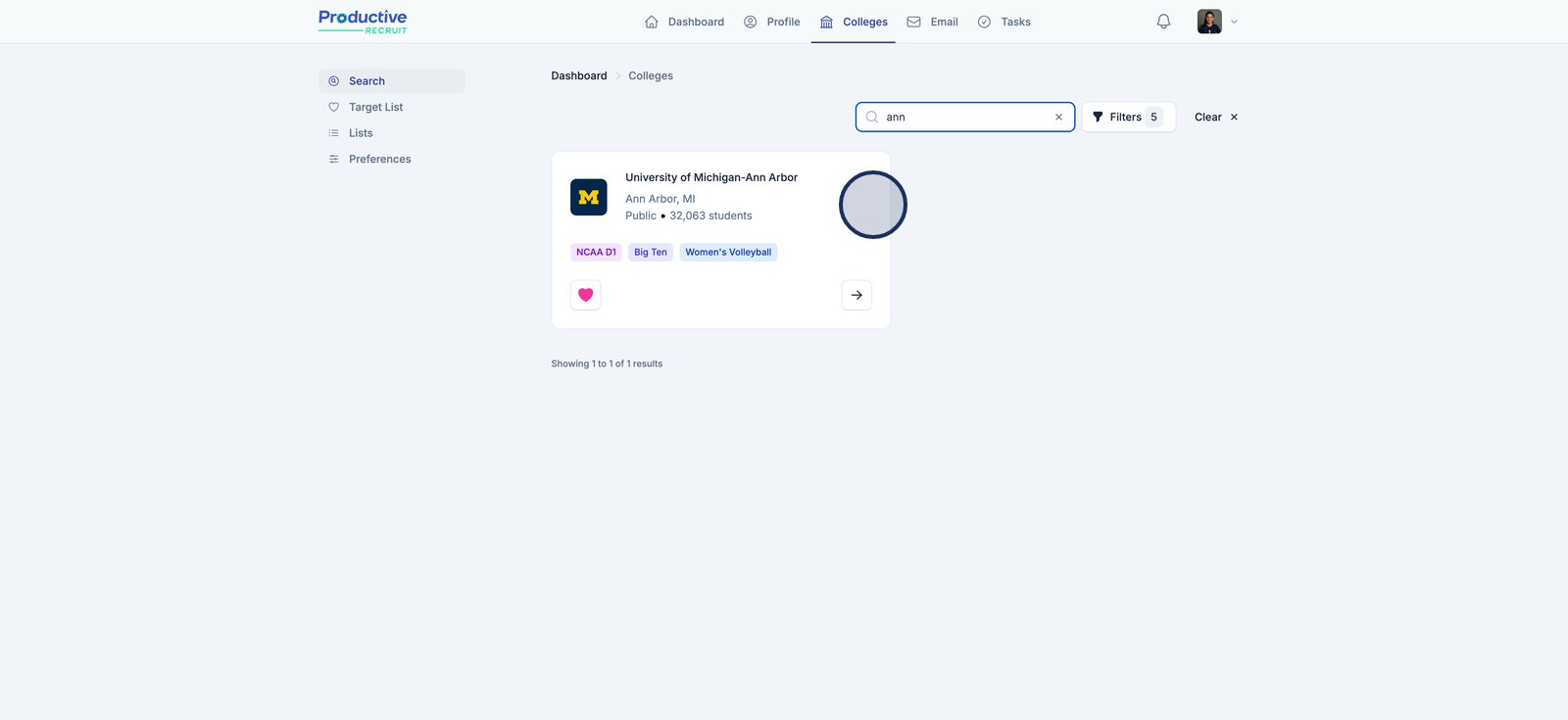Screen dimensions: 1568x720
Task: Open Preferences in the sidebar
Action: pyautogui.click(x=392, y=159)
